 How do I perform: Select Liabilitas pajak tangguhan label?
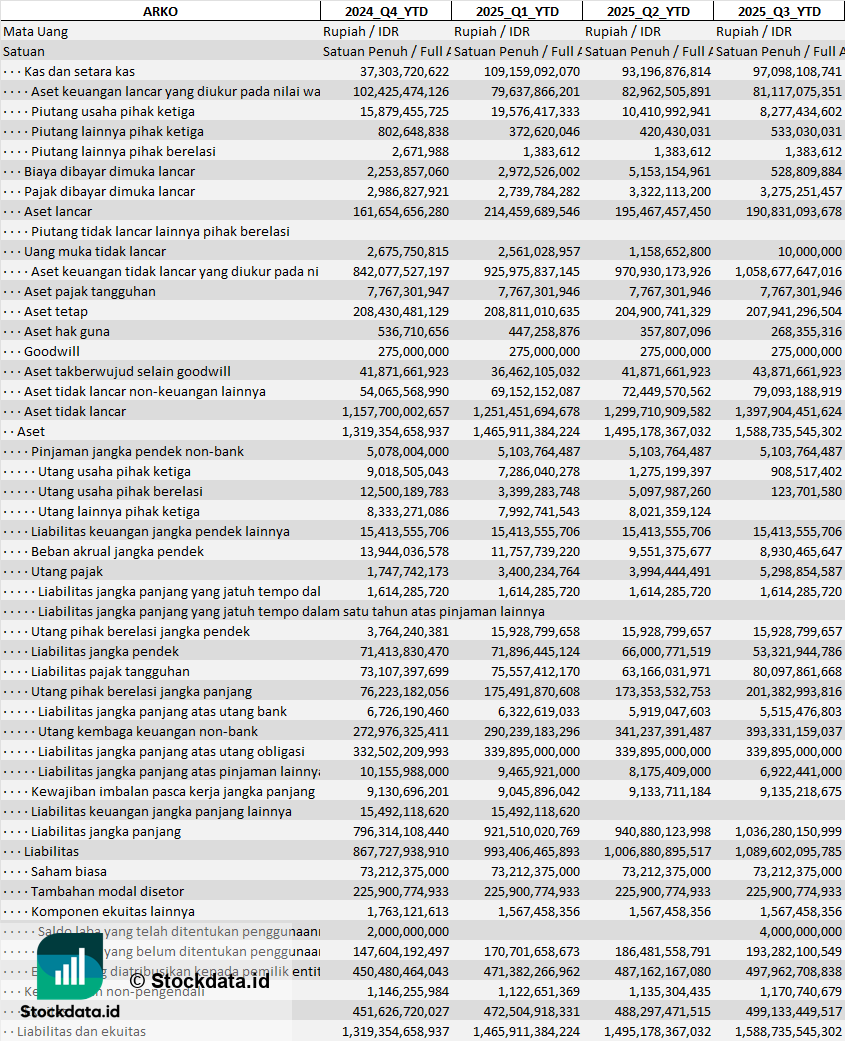click(x=110, y=671)
